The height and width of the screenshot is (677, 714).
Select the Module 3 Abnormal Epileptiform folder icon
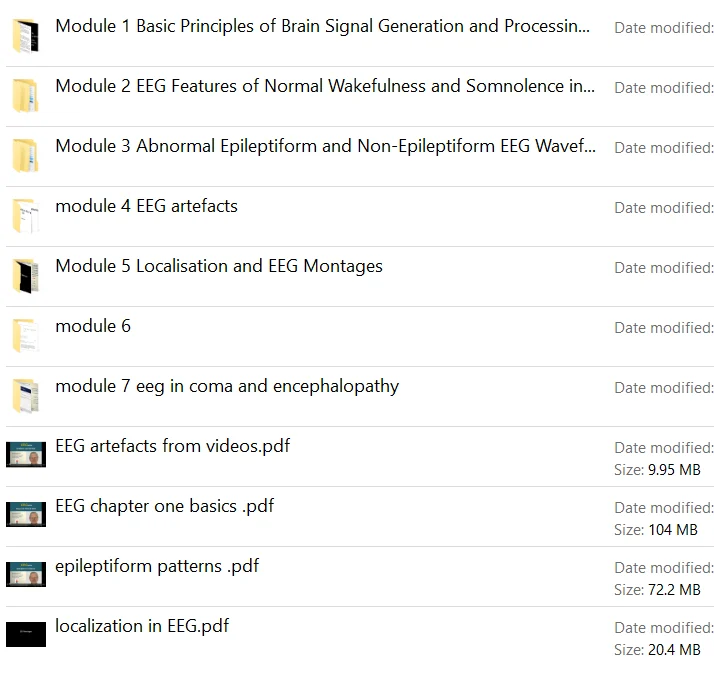[x=26, y=155]
